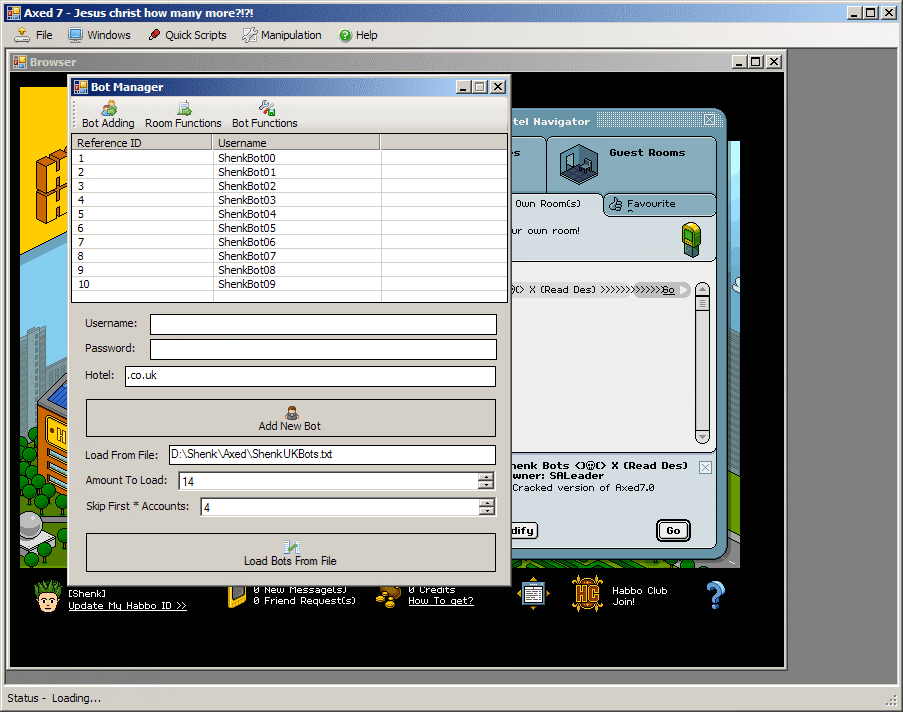The height and width of the screenshot is (712, 903).
Task: Select the ShenkBot05 row
Action: tap(290, 228)
